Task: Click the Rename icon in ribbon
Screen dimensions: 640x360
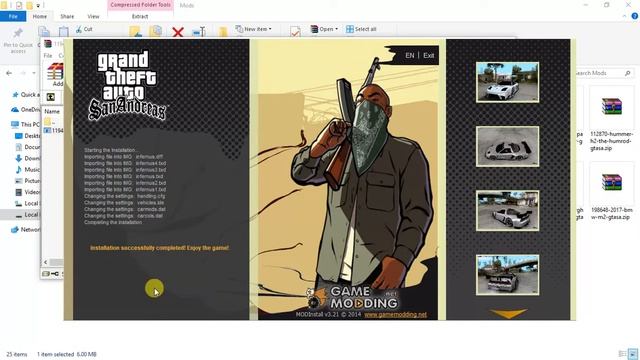Action: 199,32
